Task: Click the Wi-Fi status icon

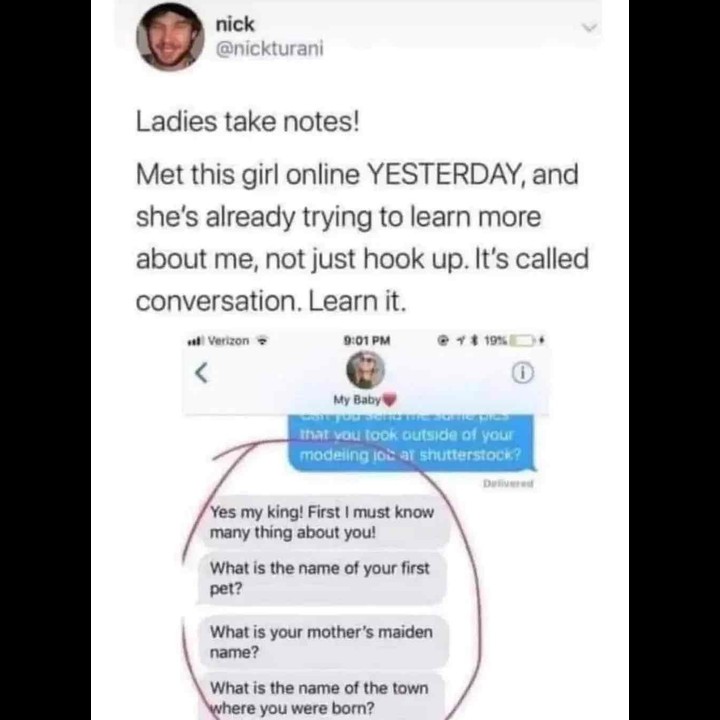Action: pos(263,342)
